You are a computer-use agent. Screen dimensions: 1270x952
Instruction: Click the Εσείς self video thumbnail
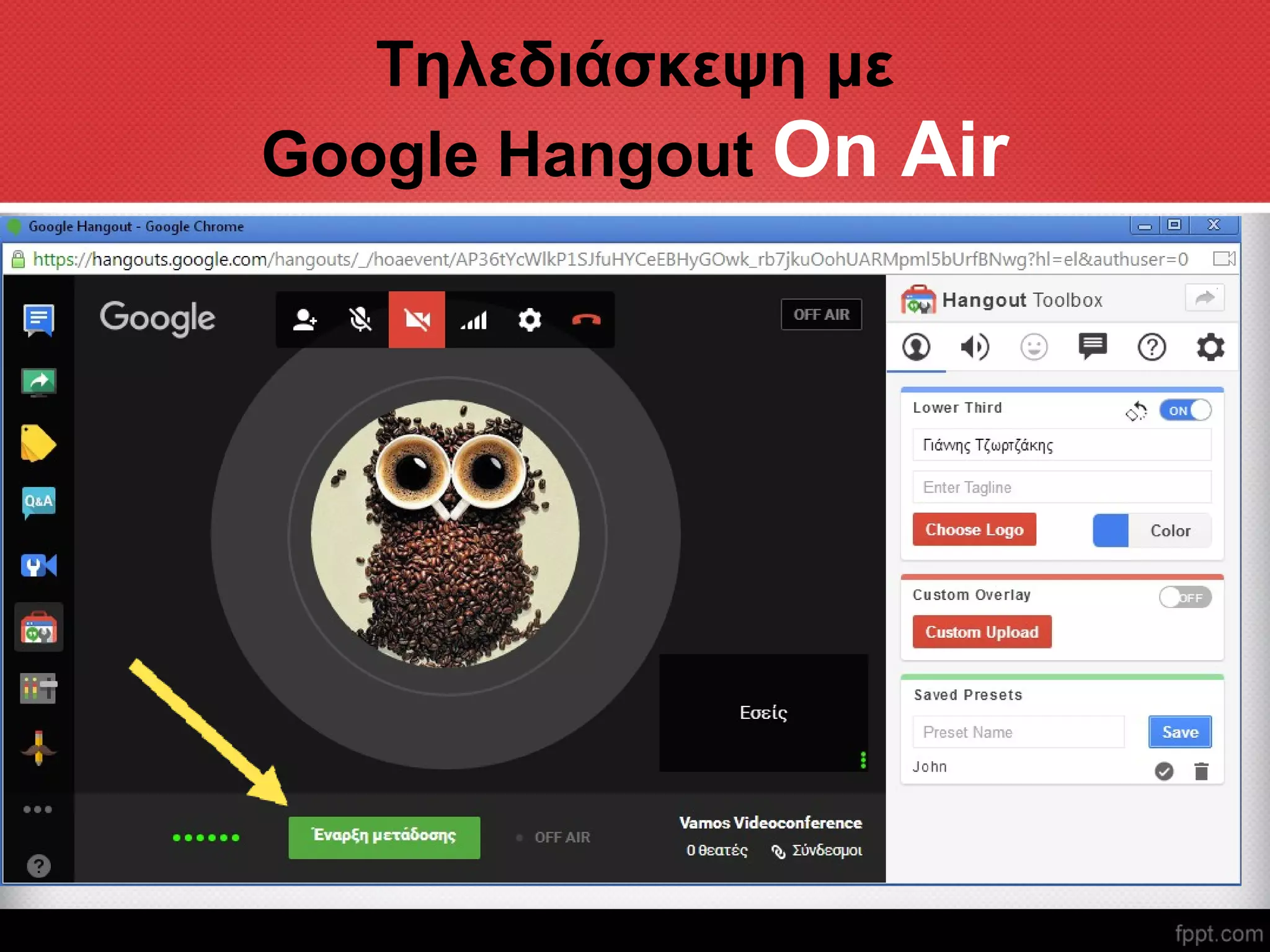(x=763, y=713)
